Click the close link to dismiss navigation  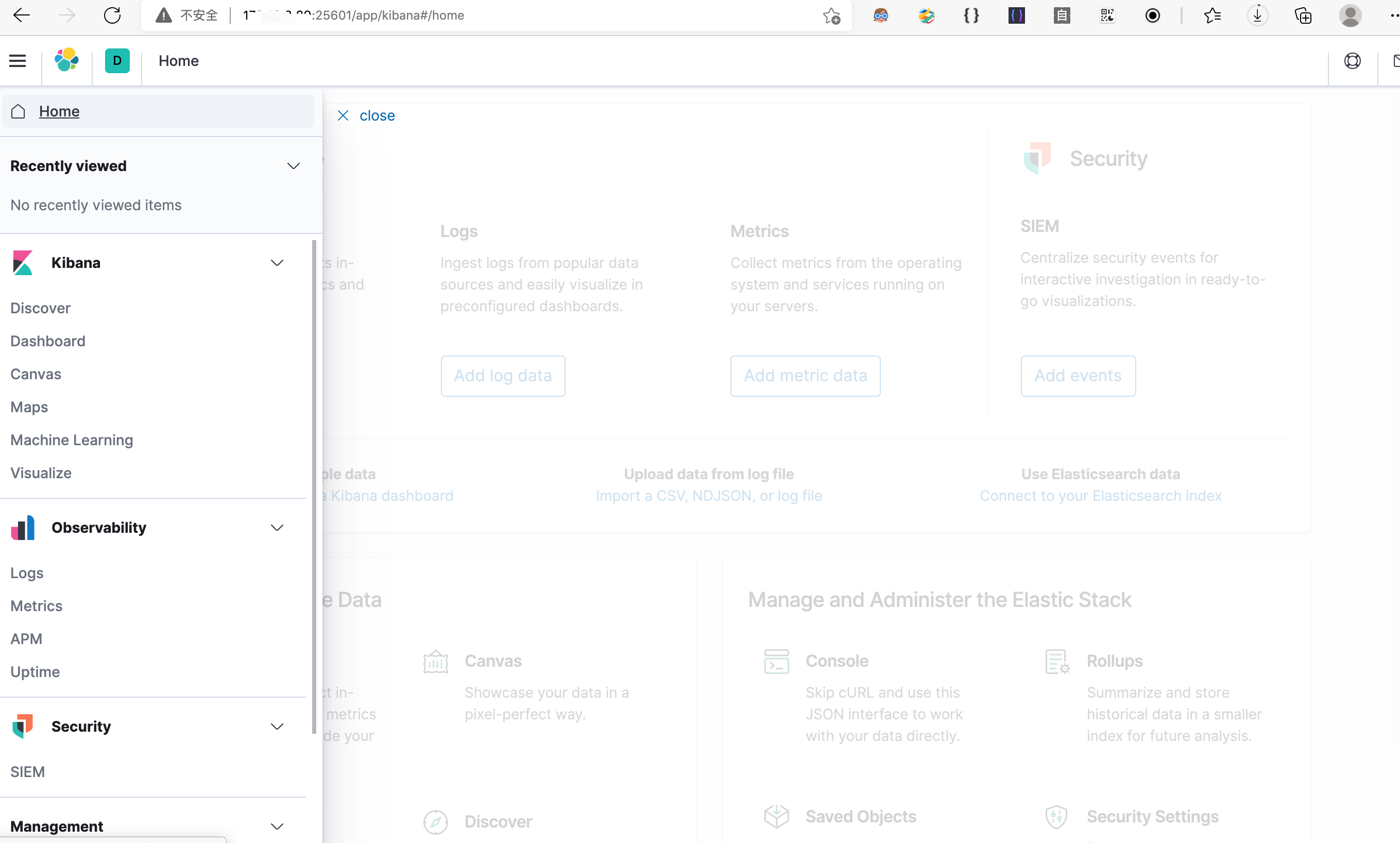[x=366, y=116]
